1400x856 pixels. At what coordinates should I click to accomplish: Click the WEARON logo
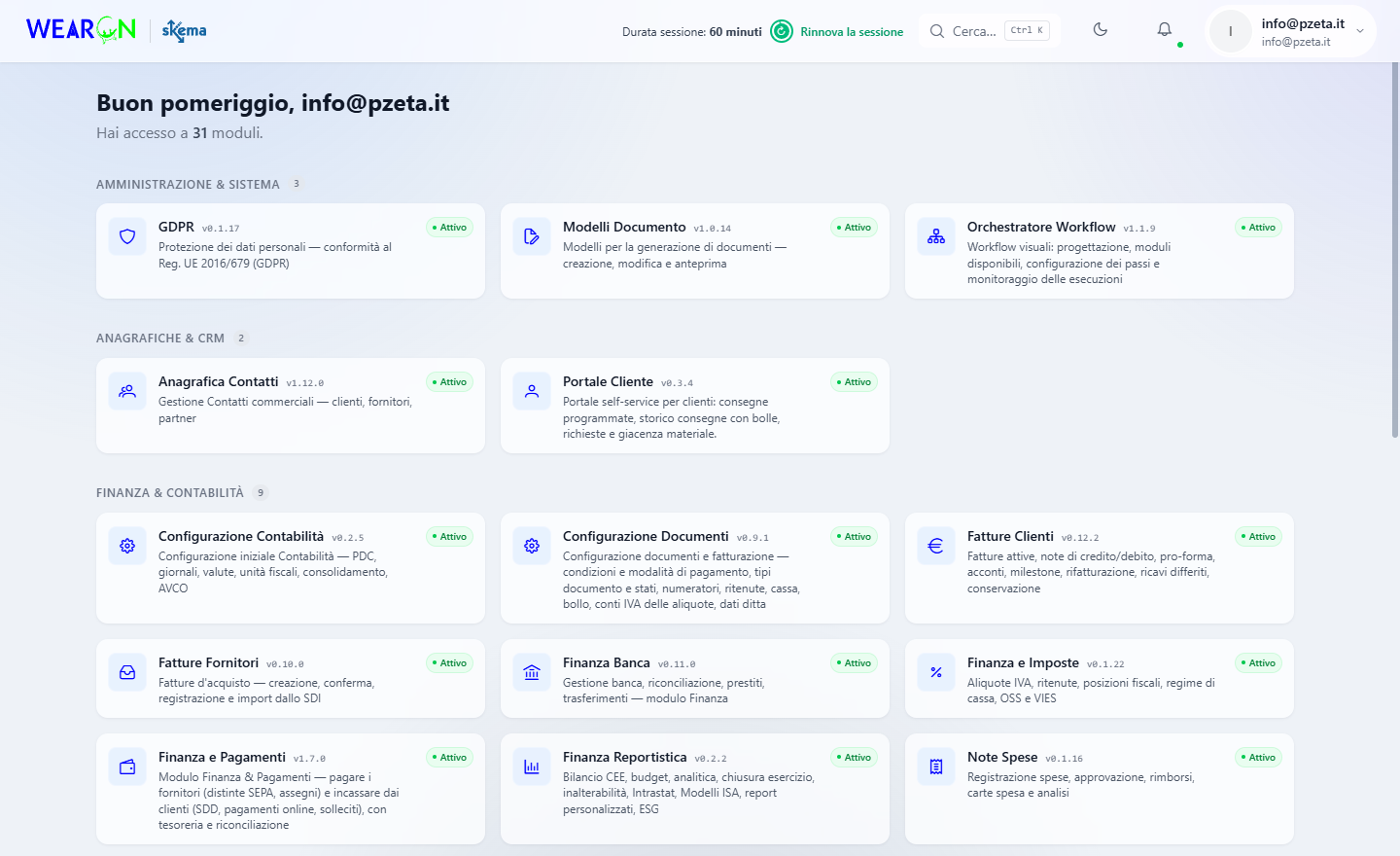(x=82, y=30)
